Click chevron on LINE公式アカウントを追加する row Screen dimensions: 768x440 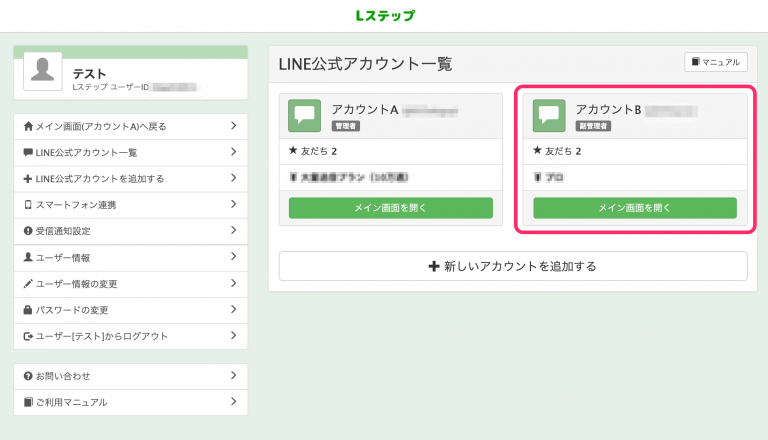(x=234, y=178)
